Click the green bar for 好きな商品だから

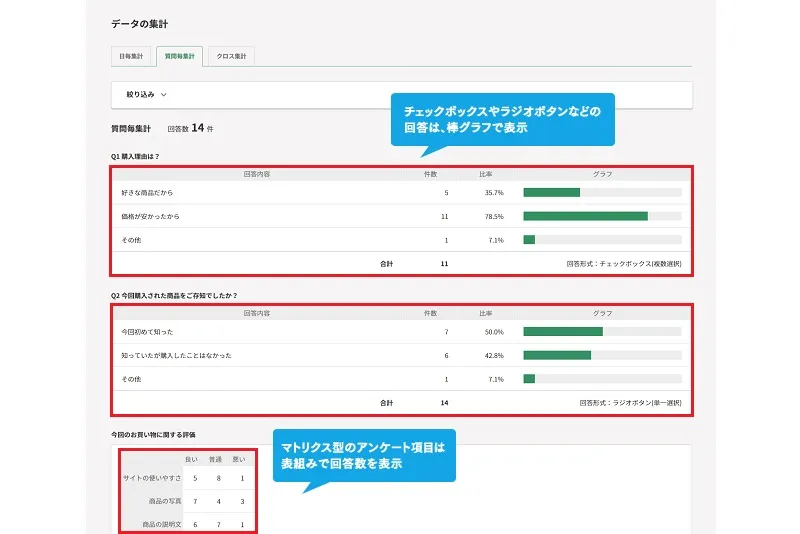(x=551, y=192)
